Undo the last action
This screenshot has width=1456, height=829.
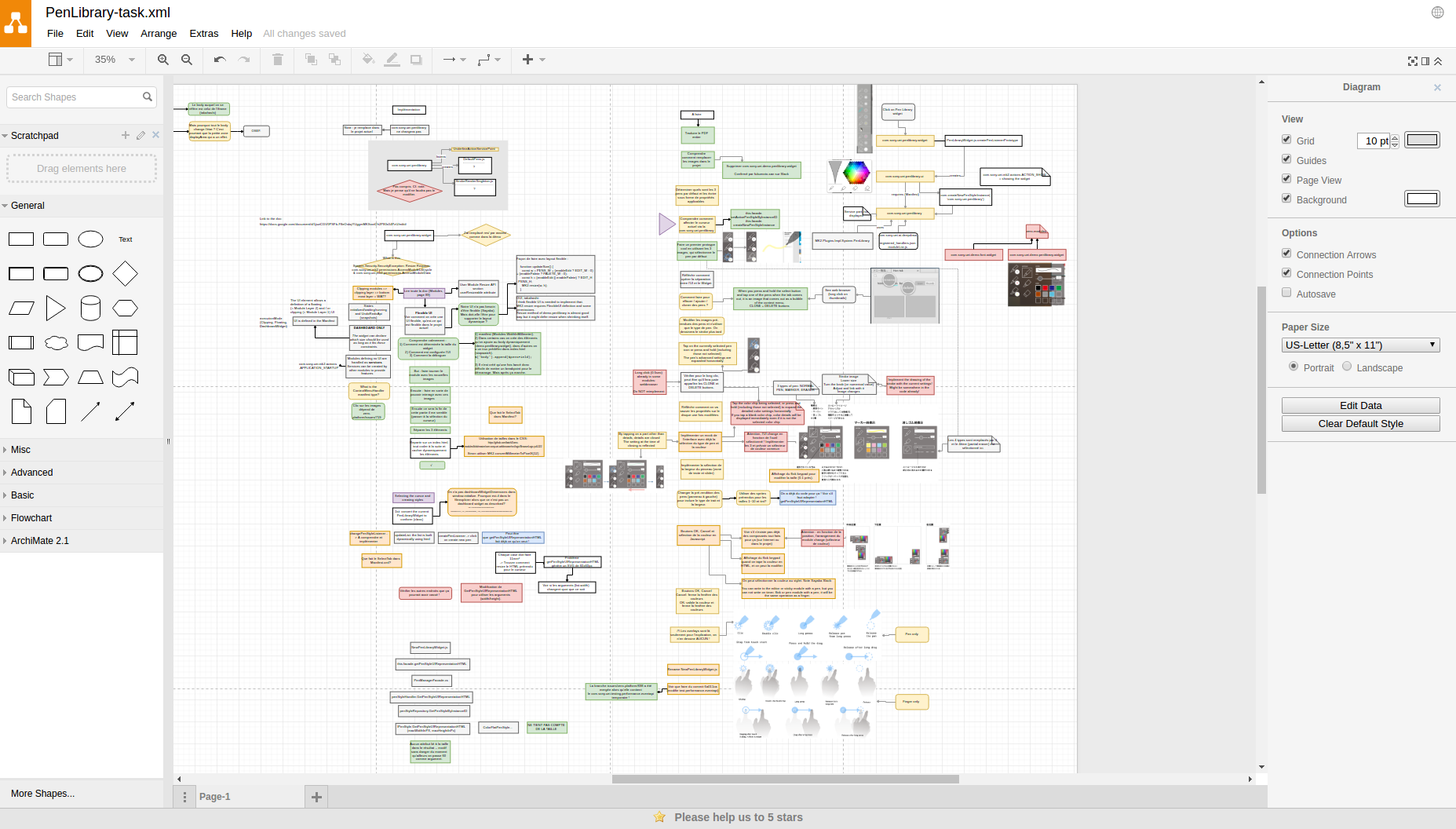click(x=220, y=60)
